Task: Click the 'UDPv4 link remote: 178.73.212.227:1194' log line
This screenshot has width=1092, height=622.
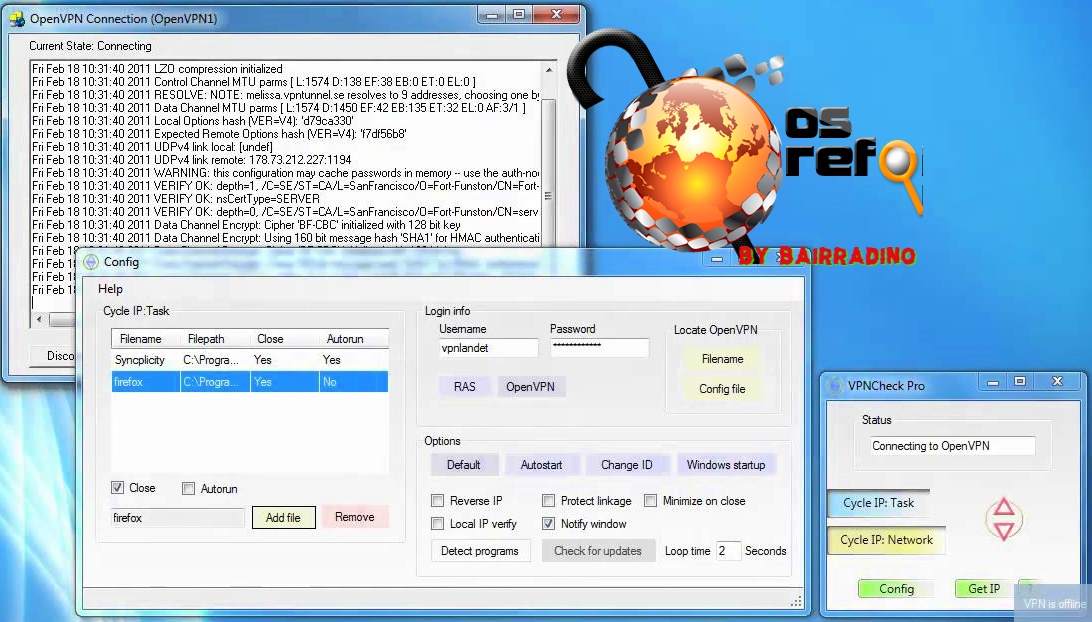Action: [192, 160]
